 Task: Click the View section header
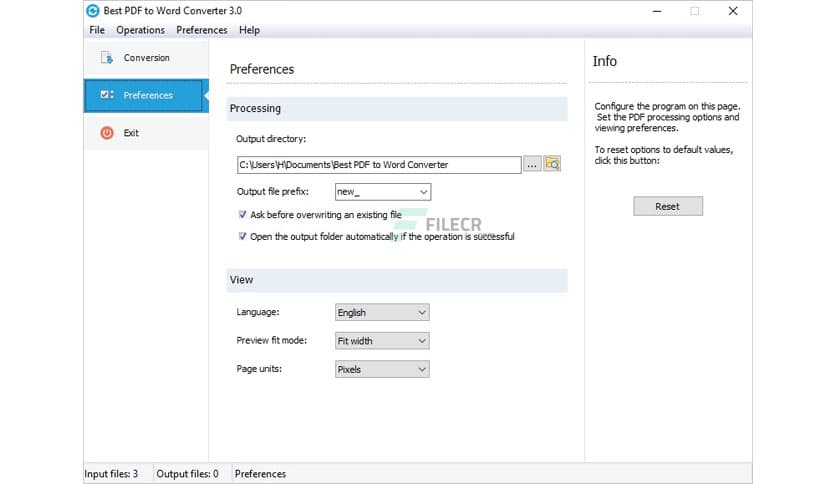pos(397,280)
